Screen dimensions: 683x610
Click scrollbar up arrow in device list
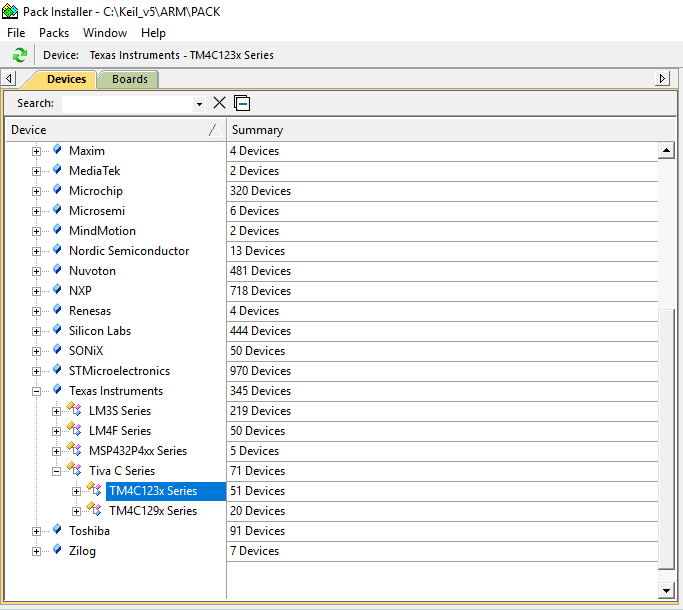pyautogui.click(x=666, y=150)
